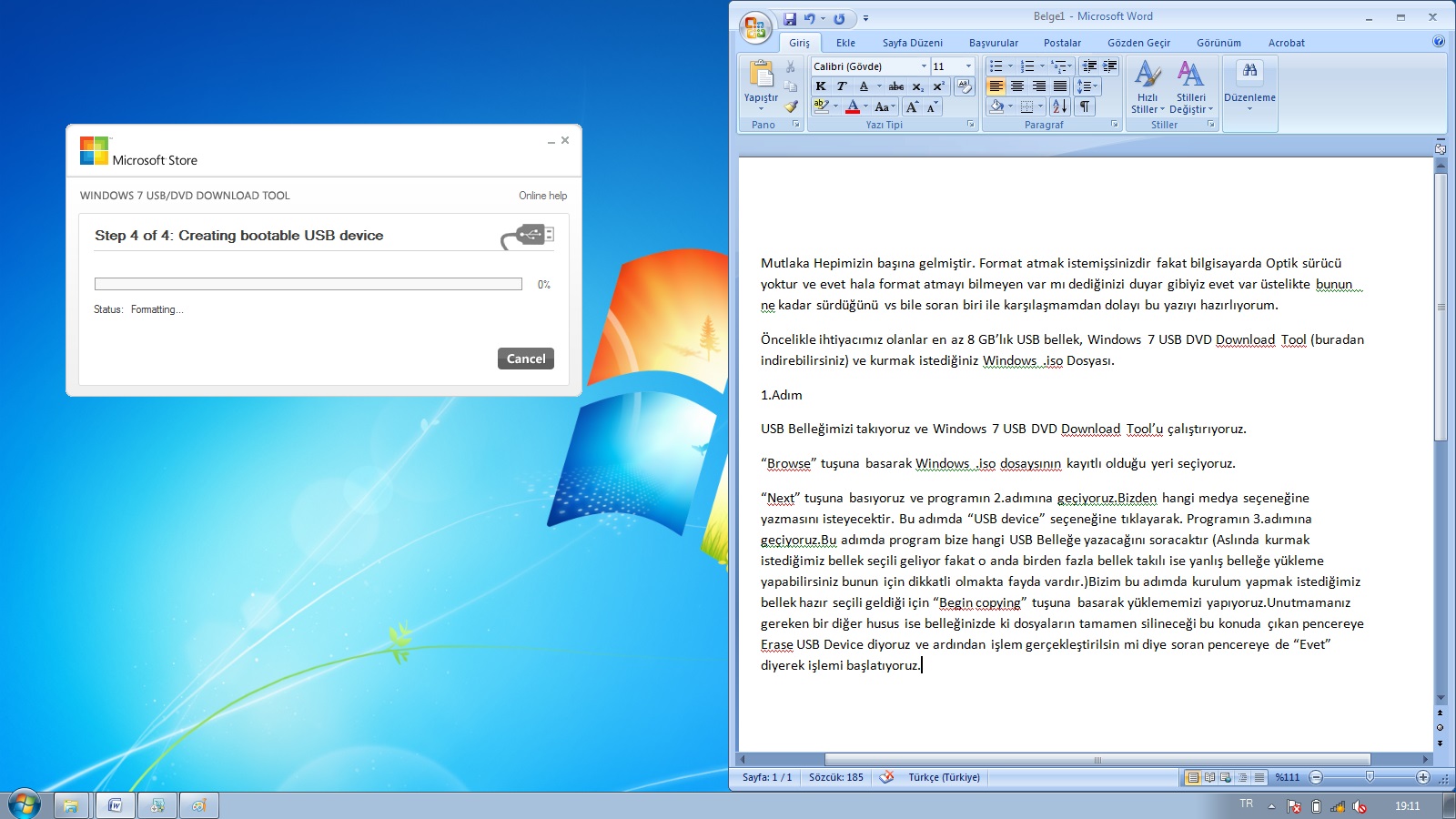Switch to Print Layout view in status bar
The image size is (1456, 819).
coord(1192,777)
